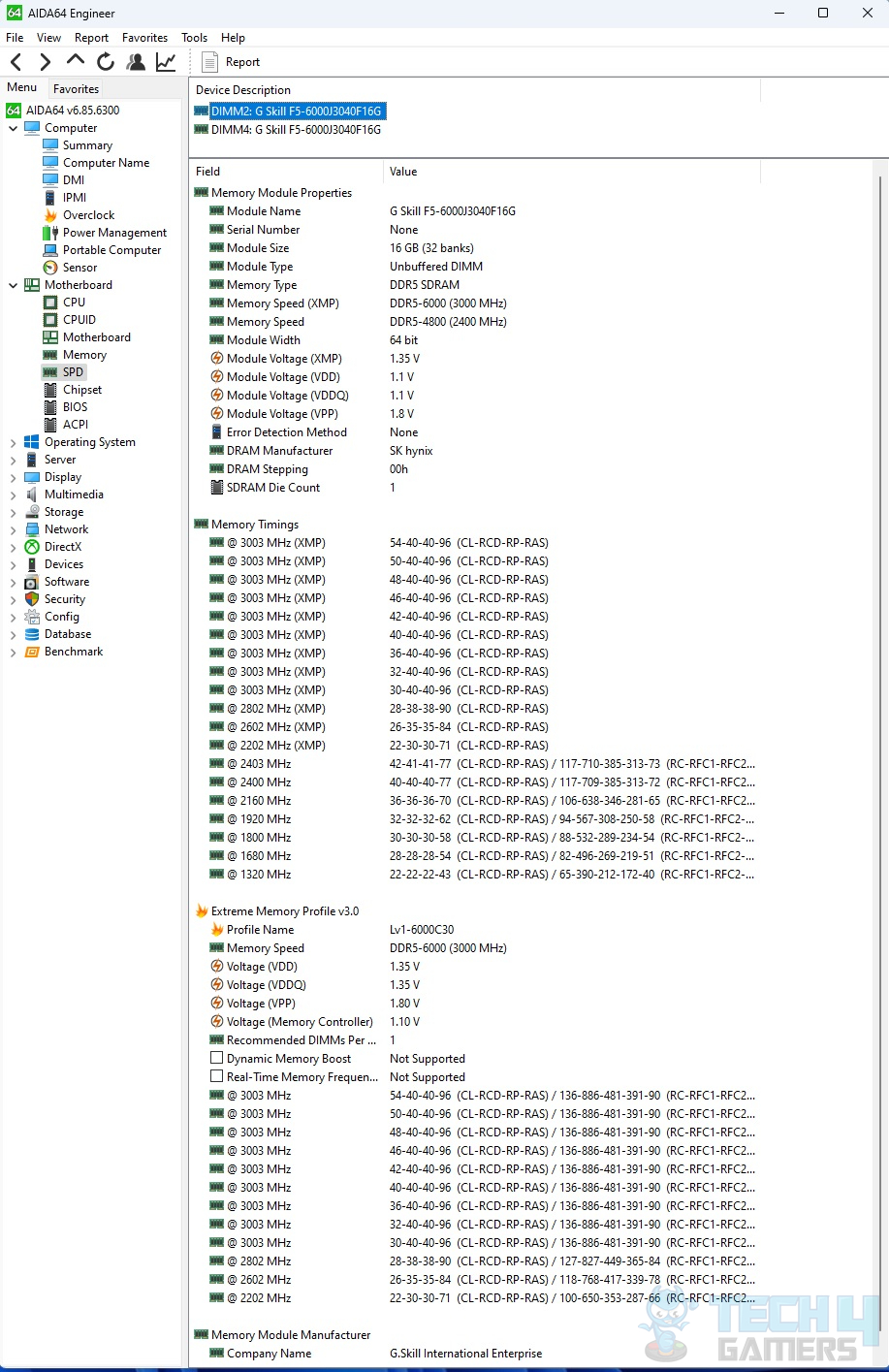Click the Forward navigation arrow
This screenshot has height=1372, width=889.
(x=45, y=62)
